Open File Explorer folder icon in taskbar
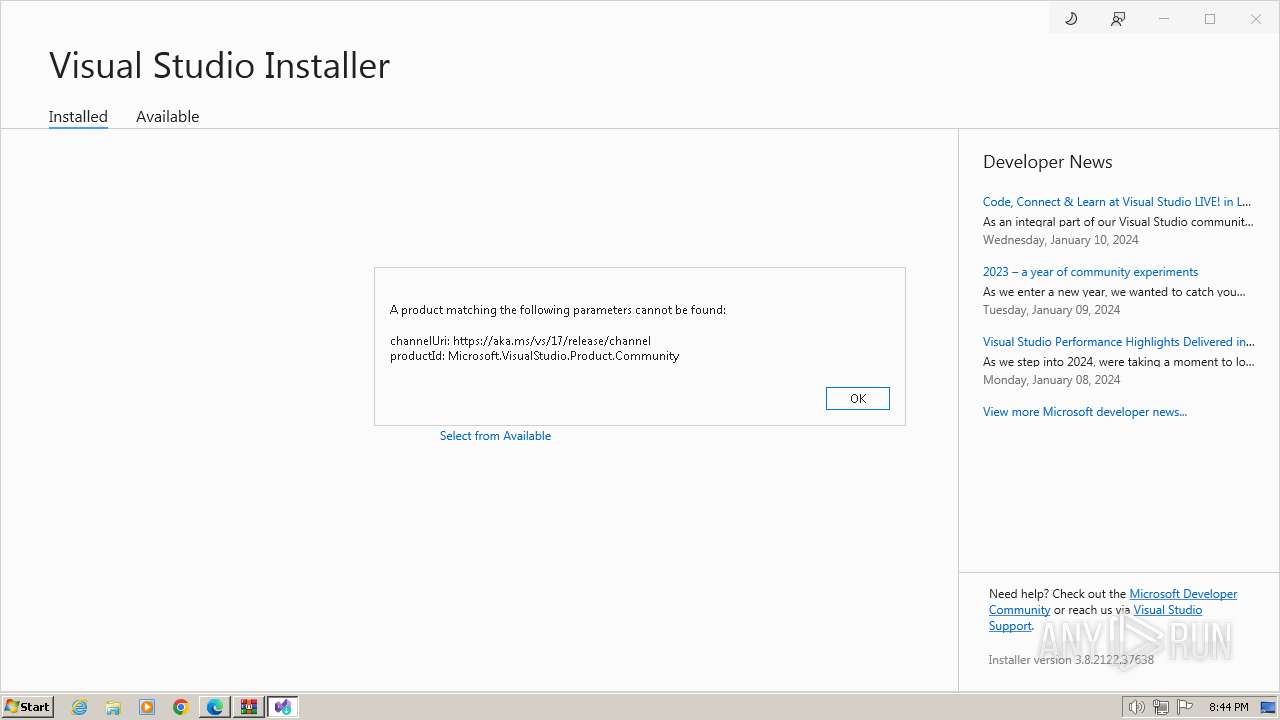This screenshot has width=1280, height=720. click(x=113, y=707)
